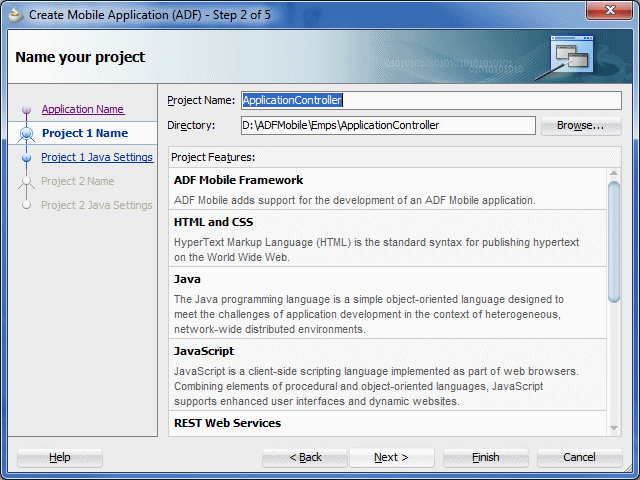Image resolution: width=640 pixels, height=480 pixels.
Task: Go to previous step with Back button
Action: 305,458
